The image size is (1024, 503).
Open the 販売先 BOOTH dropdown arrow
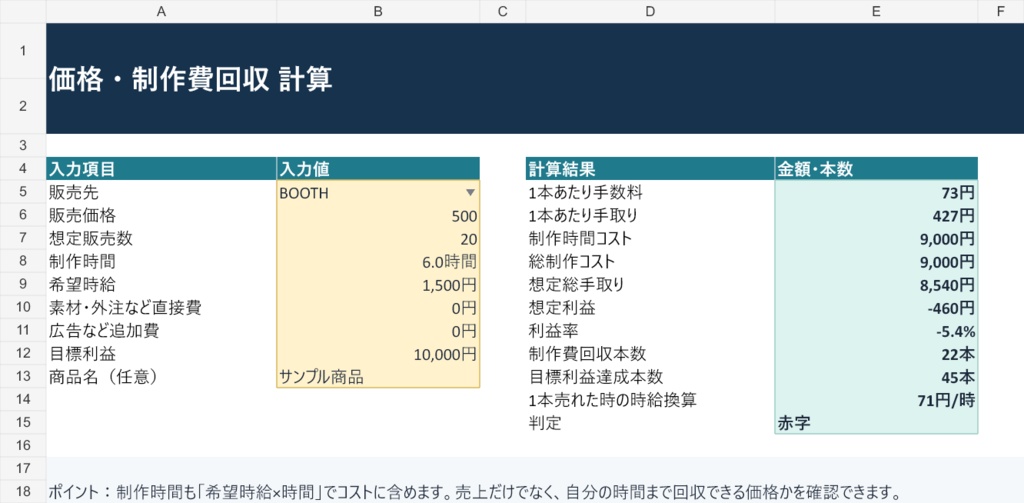(x=470, y=193)
